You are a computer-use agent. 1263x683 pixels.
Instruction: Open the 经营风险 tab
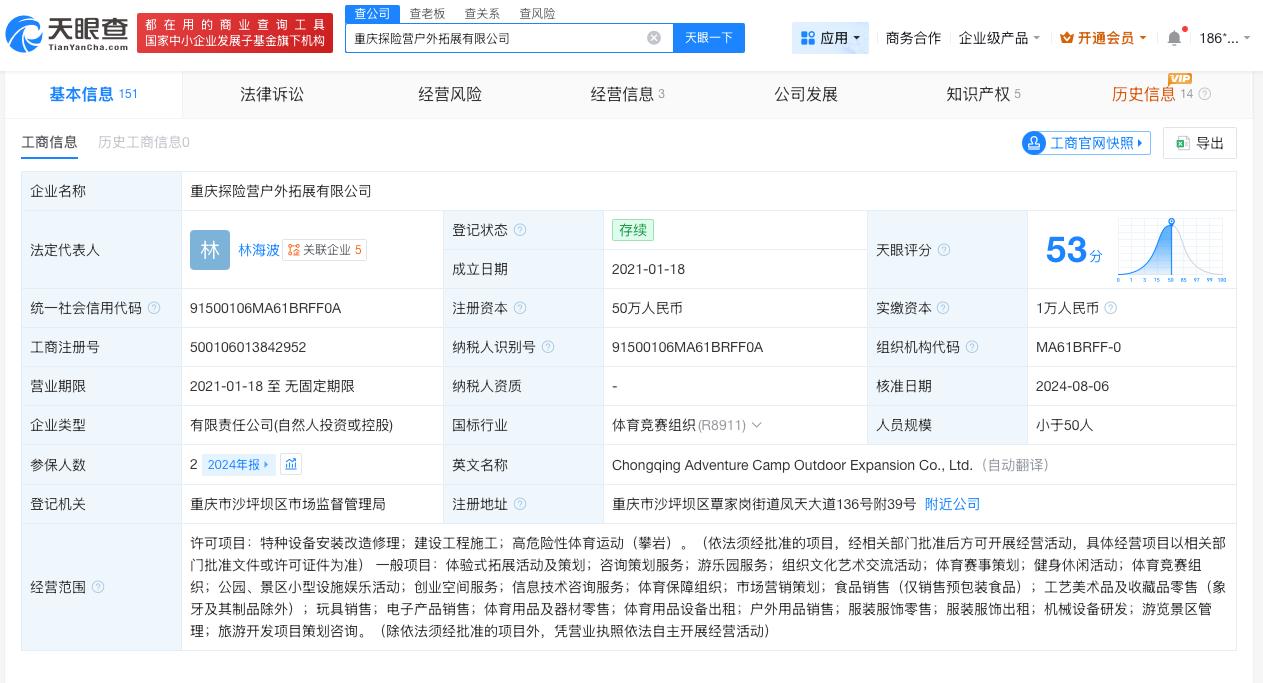click(450, 94)
